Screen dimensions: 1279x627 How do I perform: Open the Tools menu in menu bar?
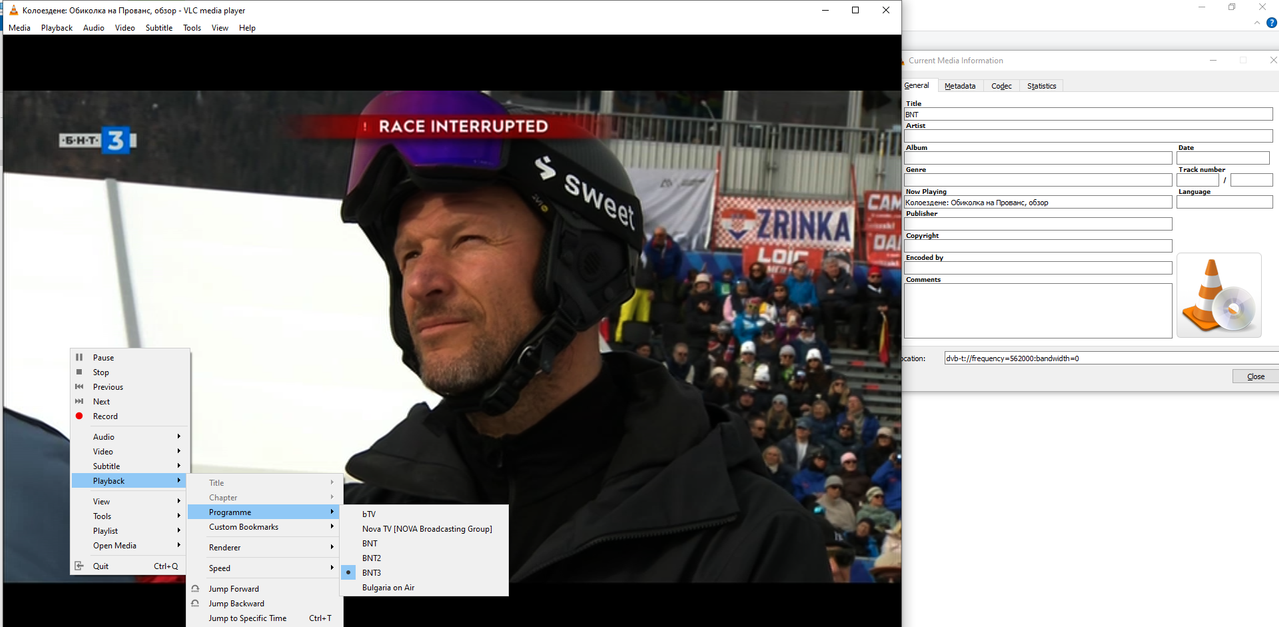(x=192, y=28)
